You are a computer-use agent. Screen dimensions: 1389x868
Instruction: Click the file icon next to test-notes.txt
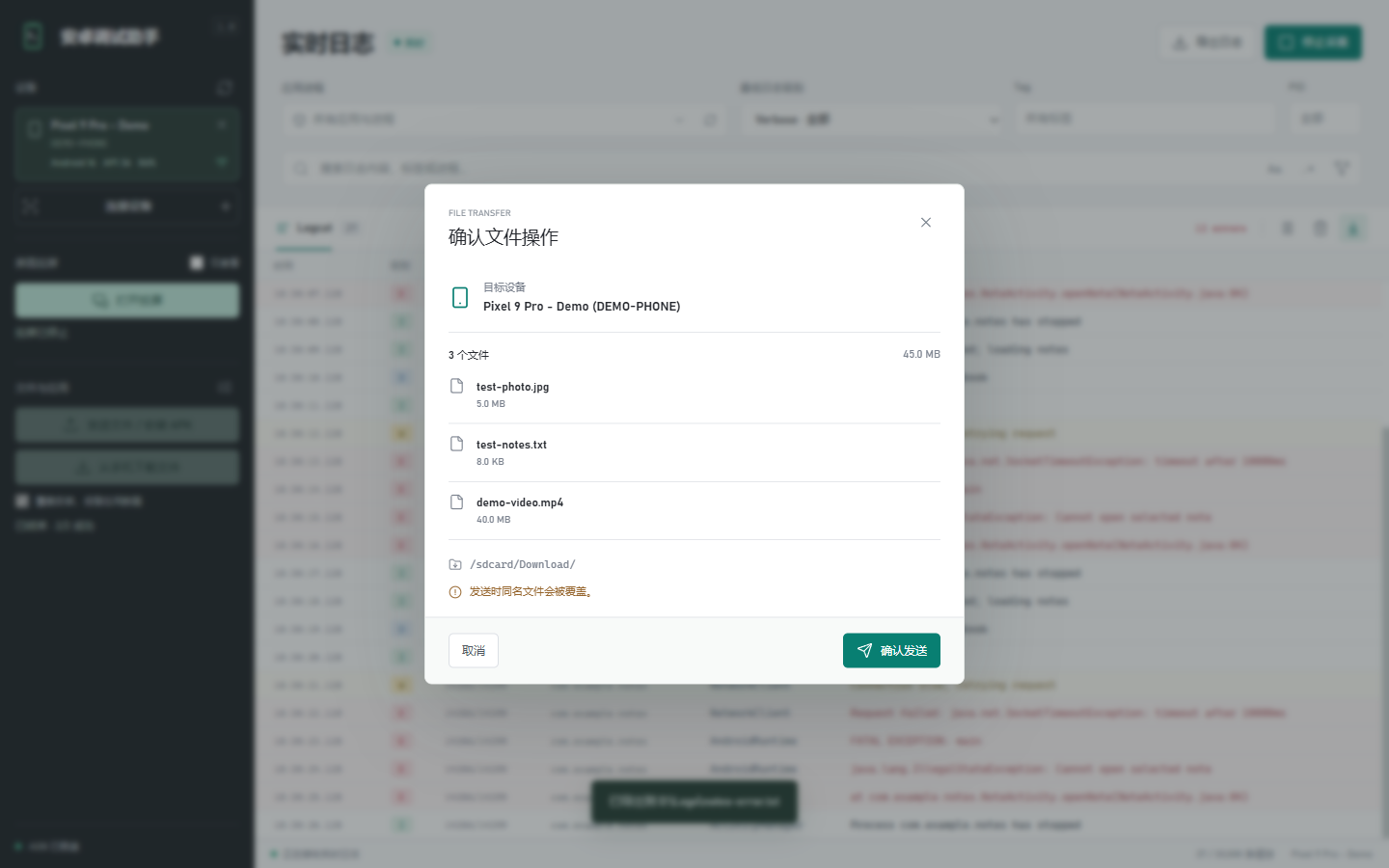[x=457, y=444]
